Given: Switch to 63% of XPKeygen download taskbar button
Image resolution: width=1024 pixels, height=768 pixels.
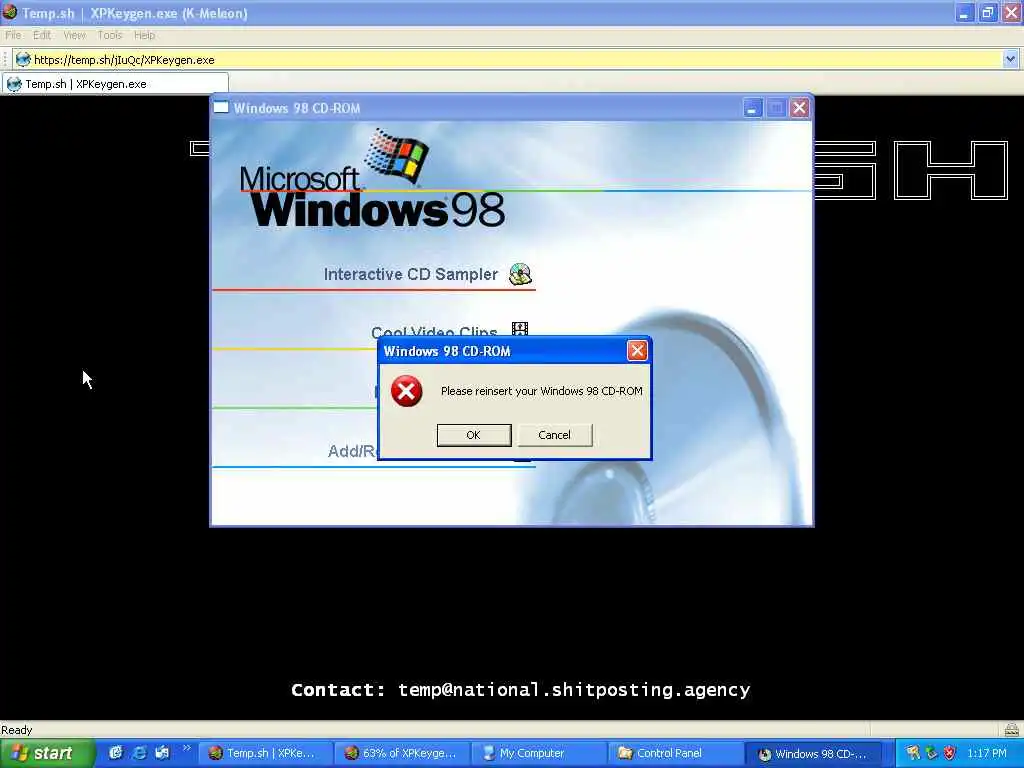Looking at the screenshot, I should tap(401, 753).
